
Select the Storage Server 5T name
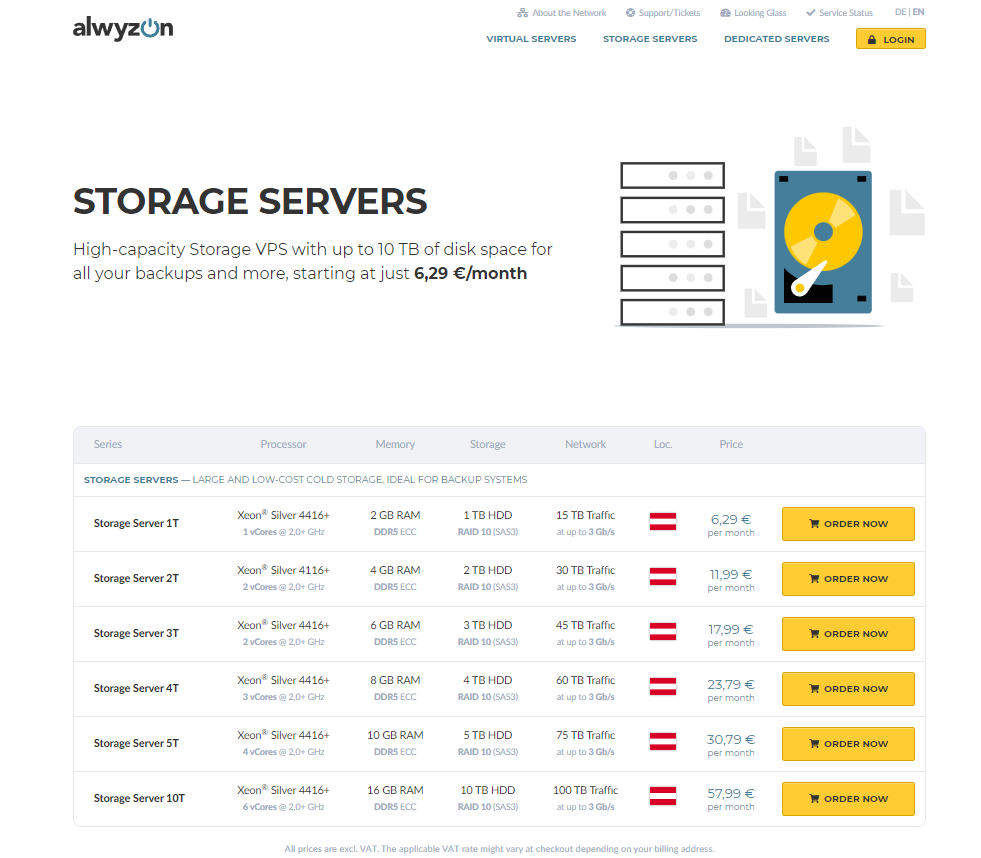coord(136,743)
